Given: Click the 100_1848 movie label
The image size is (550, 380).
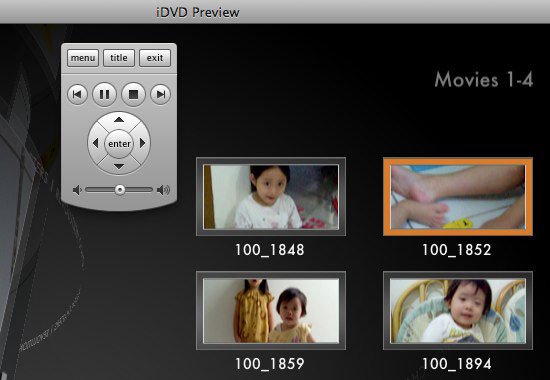Looking at the screenshot, I should pos(270,250).
